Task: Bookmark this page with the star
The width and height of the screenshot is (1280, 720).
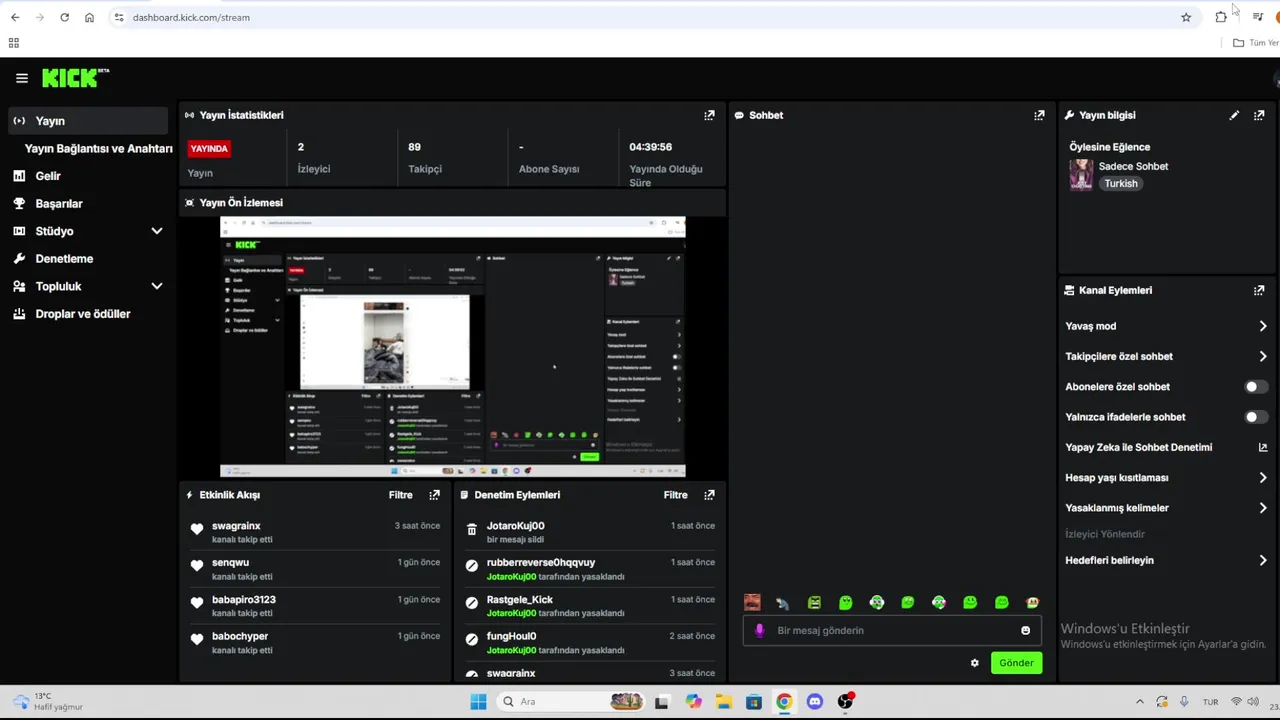Action: (1186, 17)
